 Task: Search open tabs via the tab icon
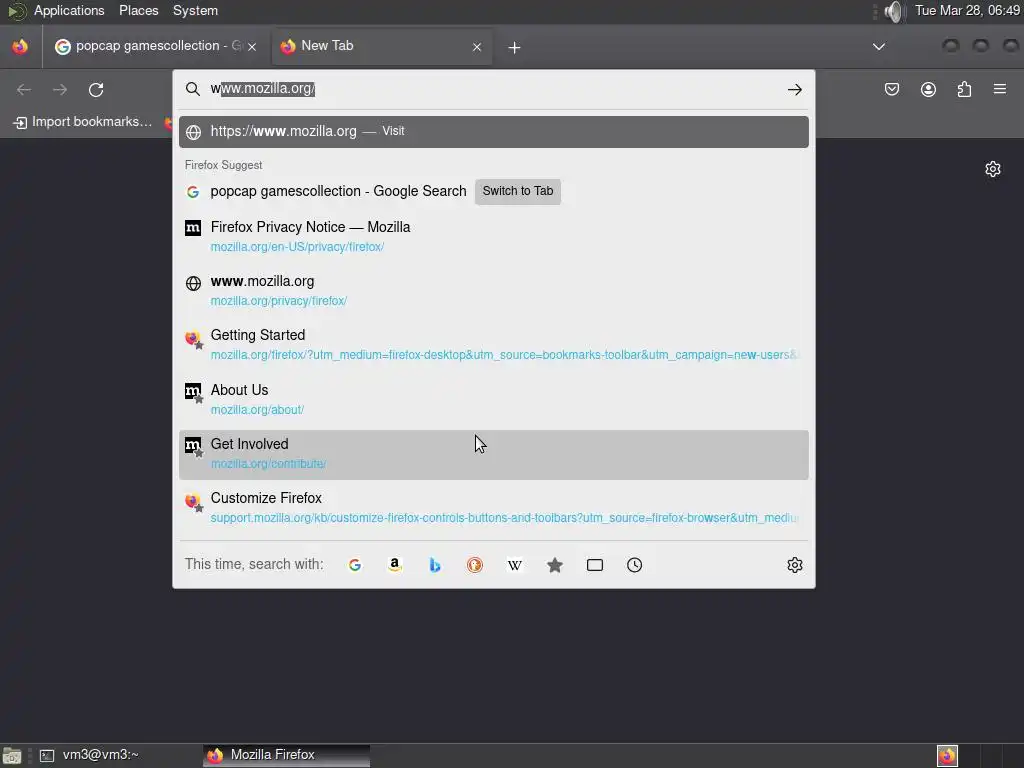click(595, 565)
